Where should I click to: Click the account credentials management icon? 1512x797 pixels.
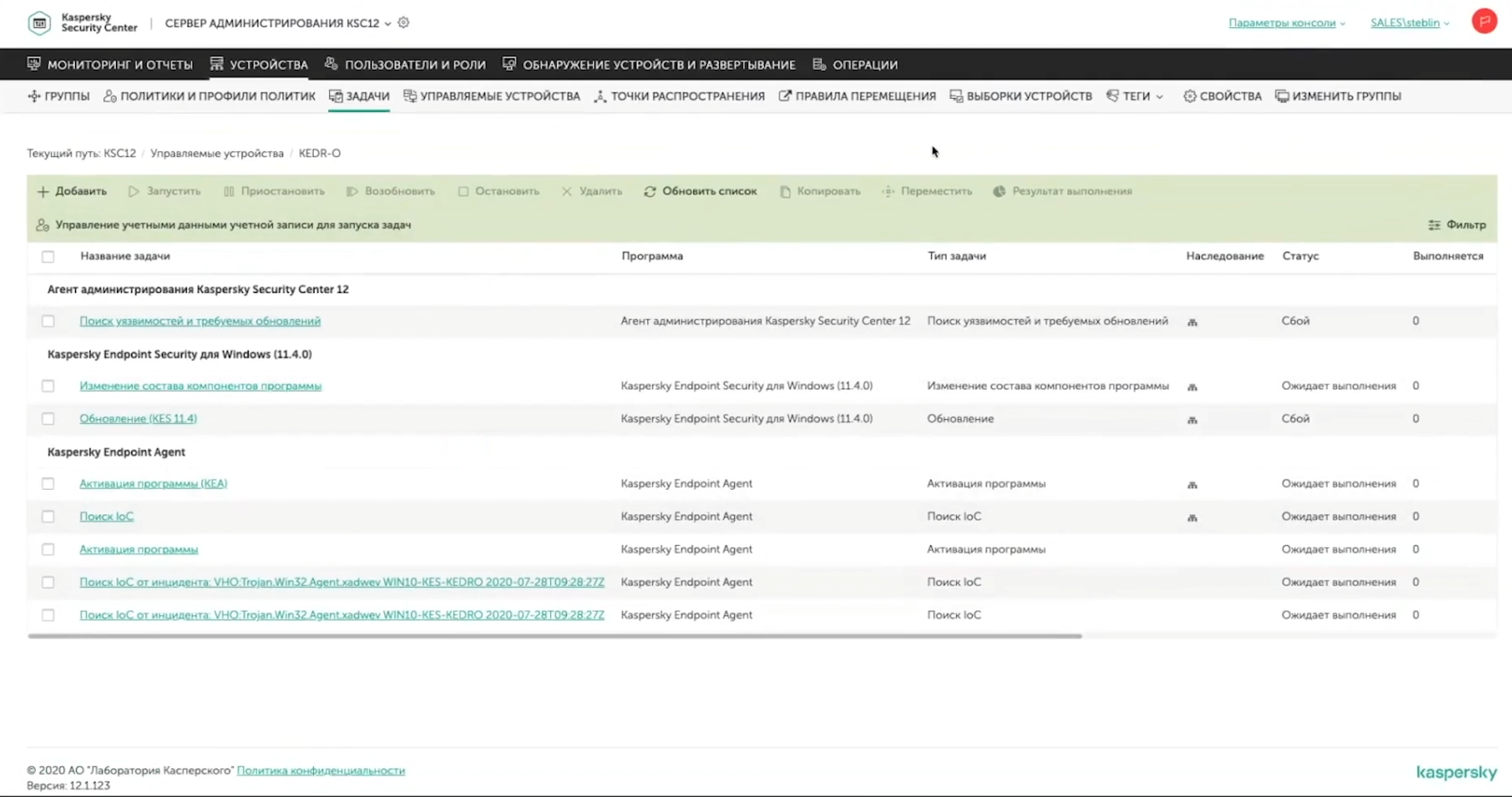(x=43, y=225)
